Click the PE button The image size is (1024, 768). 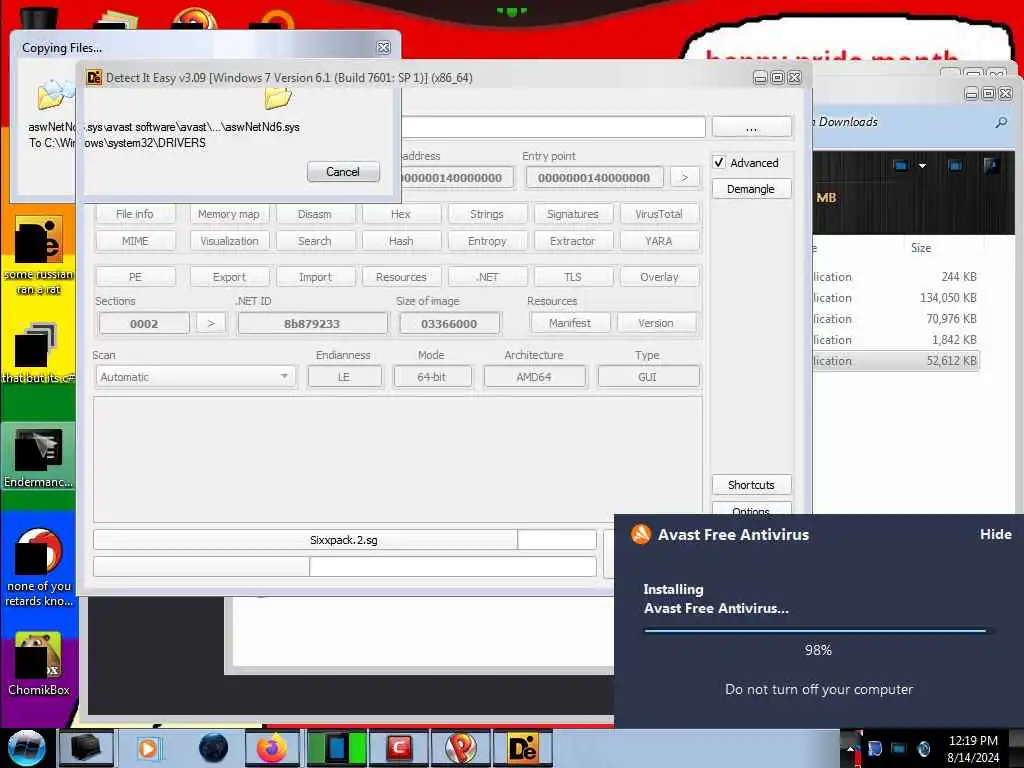(135, 277)
